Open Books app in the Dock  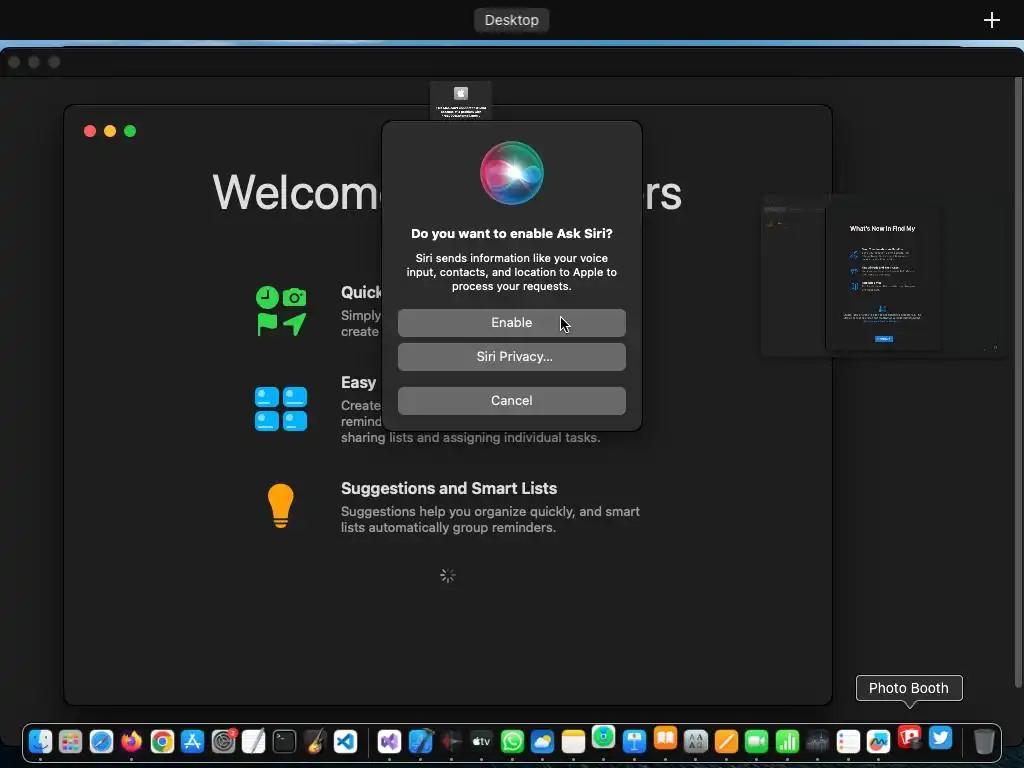click(665, 739)
